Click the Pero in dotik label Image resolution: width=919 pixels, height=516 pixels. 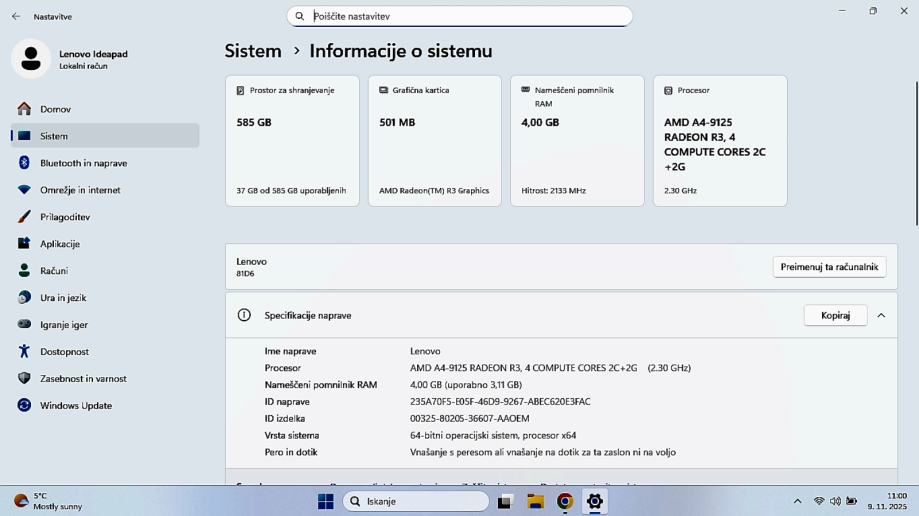click(x=291, y=452)
